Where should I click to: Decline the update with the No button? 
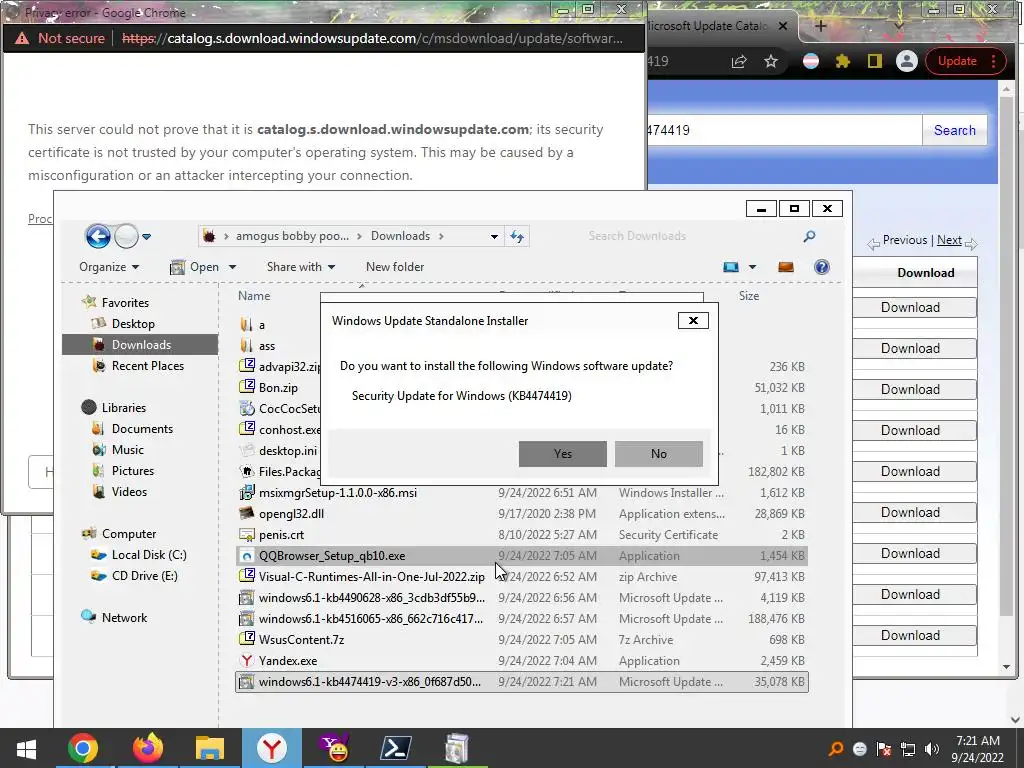point(658,454)
